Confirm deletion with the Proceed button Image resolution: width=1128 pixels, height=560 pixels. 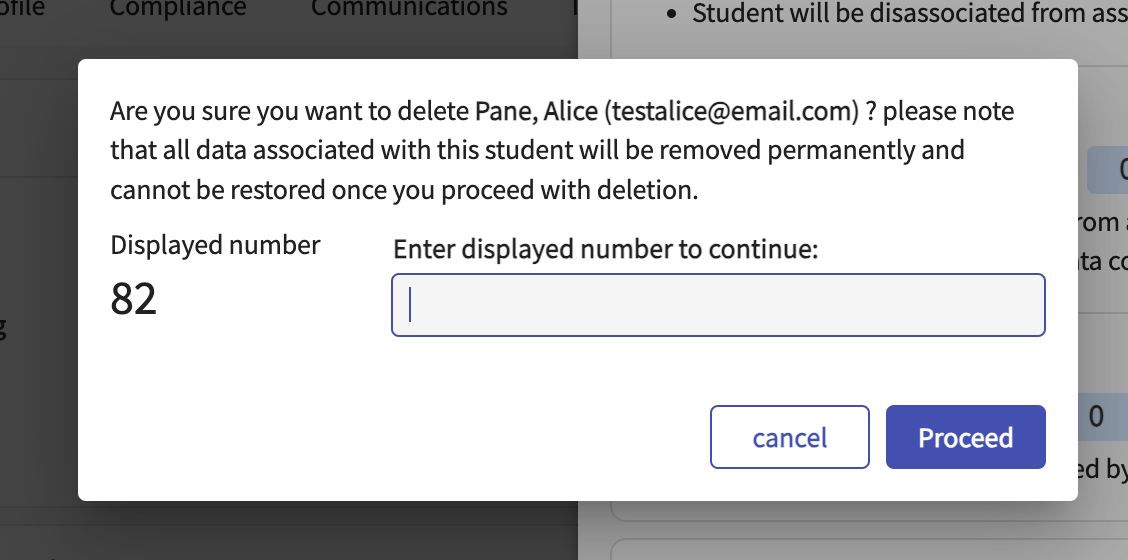click(965, 437)
